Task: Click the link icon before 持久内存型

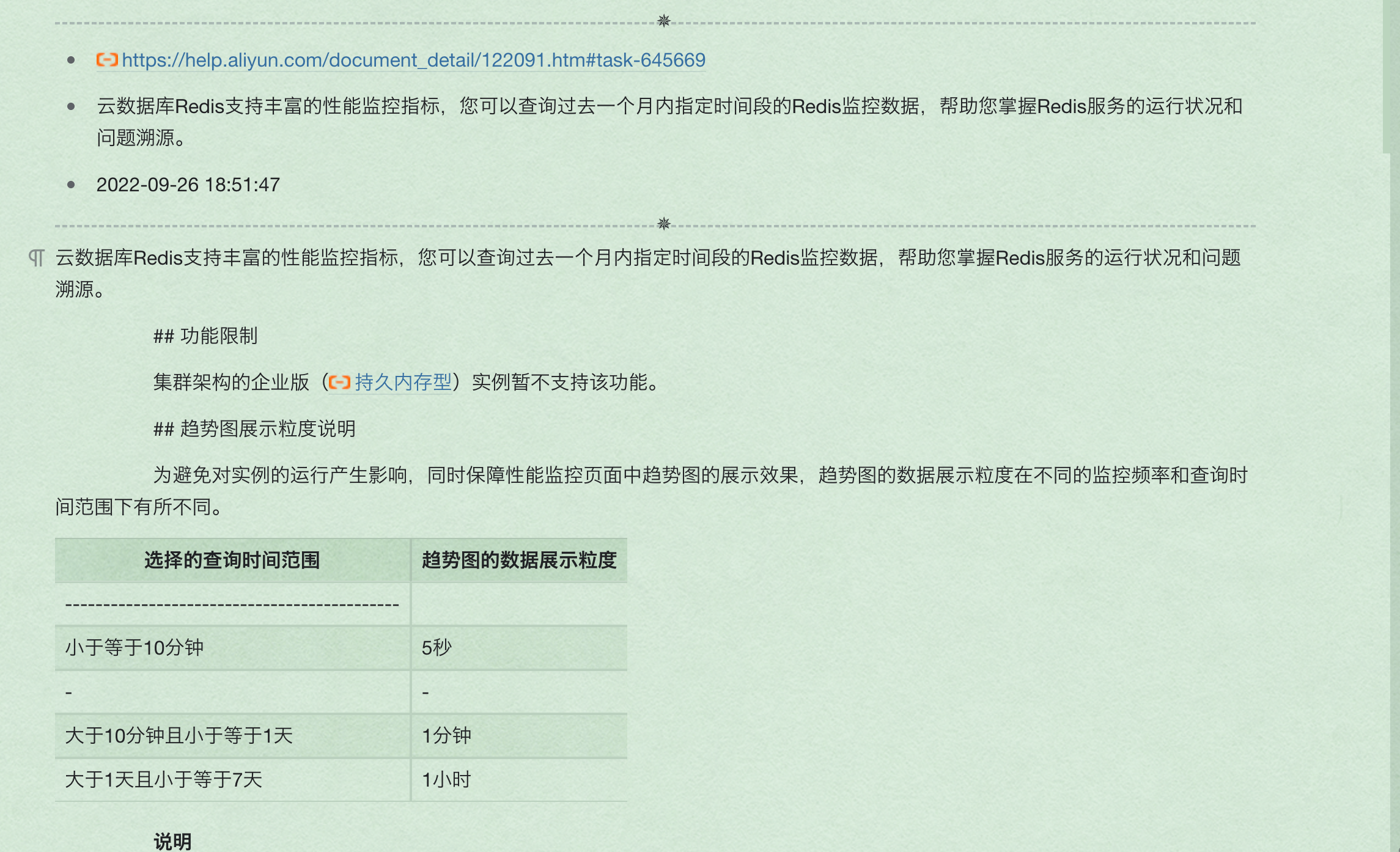Action: pos(339,383)
